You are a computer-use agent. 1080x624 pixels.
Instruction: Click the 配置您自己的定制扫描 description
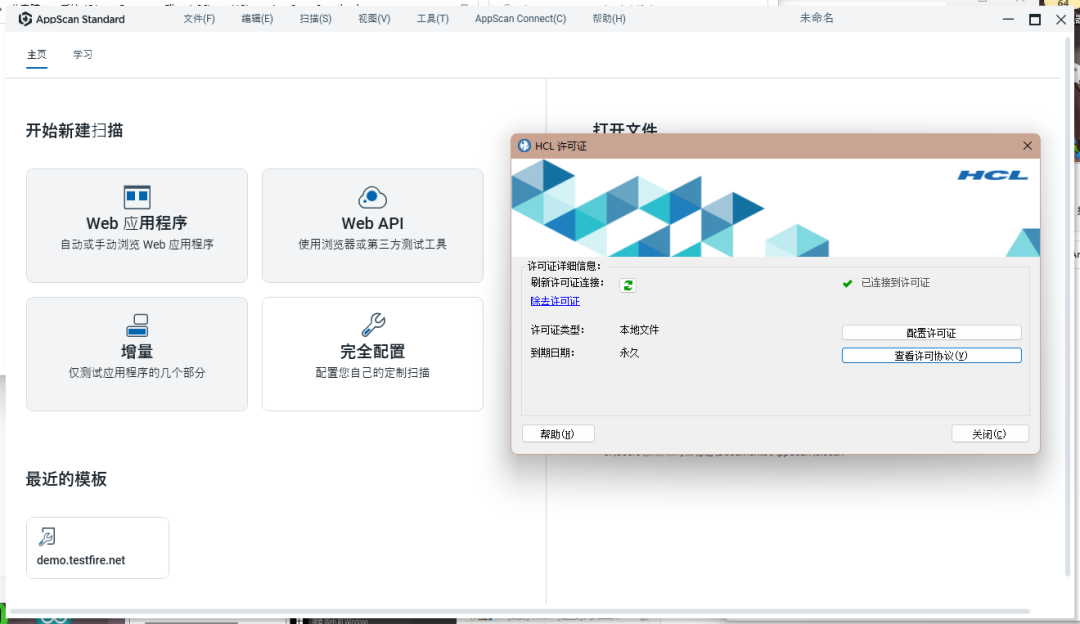click(x=373, y=373)
